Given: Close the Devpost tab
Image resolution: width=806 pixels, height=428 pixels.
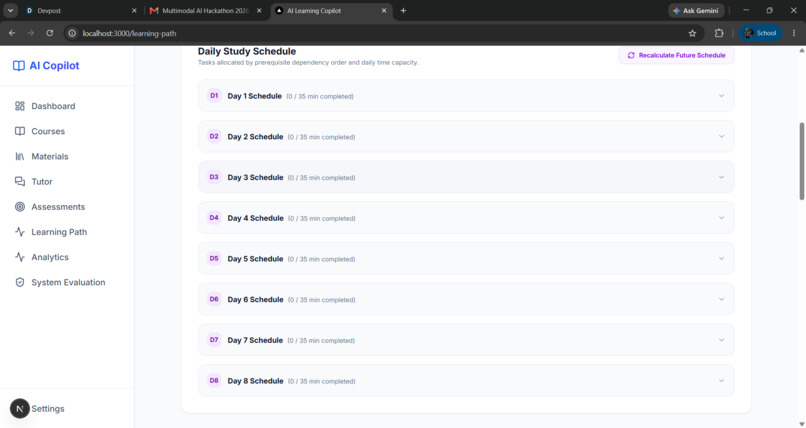Looking at the screenshot, I should (134, 10).
